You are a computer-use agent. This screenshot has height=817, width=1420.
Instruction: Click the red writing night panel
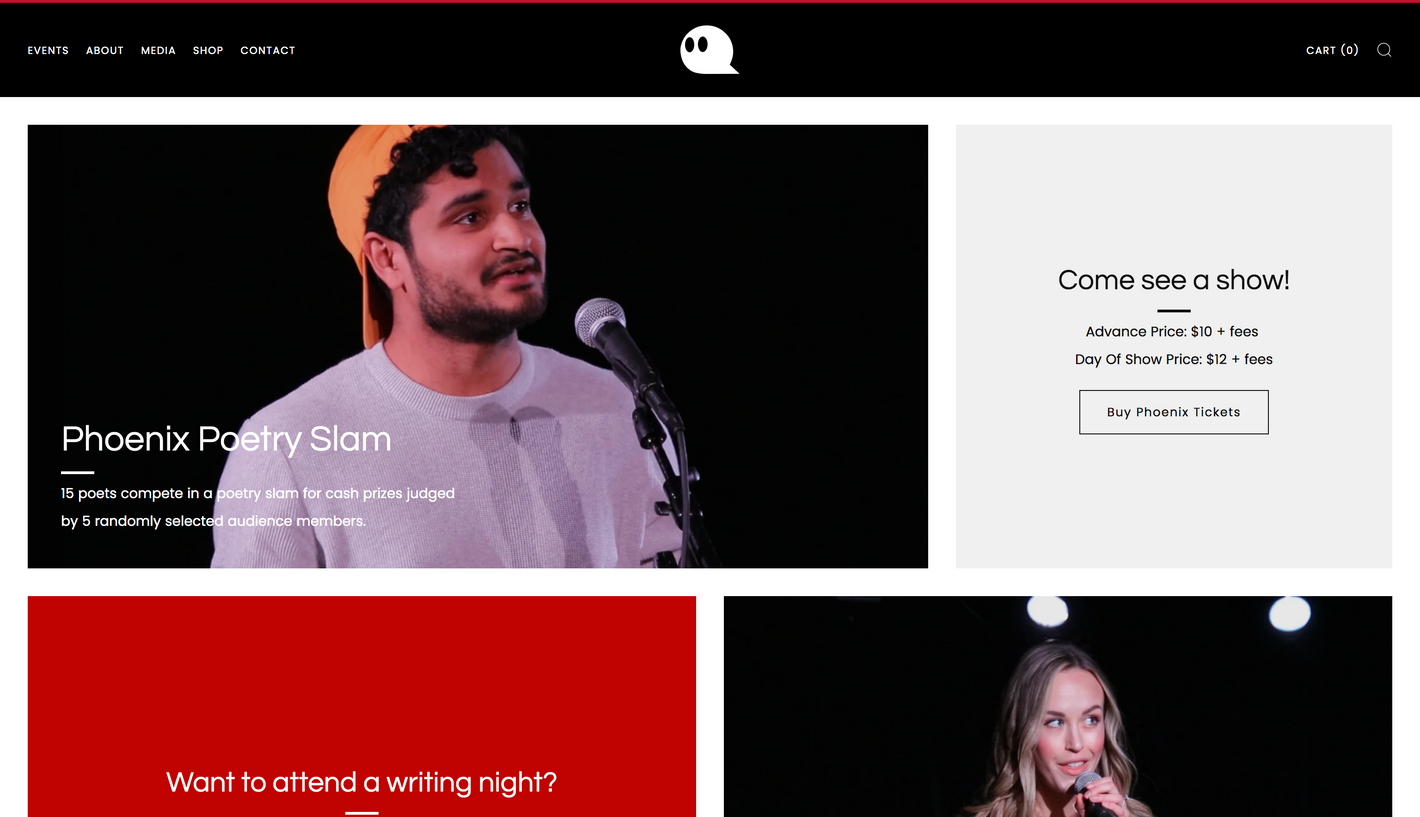point(362,707)
